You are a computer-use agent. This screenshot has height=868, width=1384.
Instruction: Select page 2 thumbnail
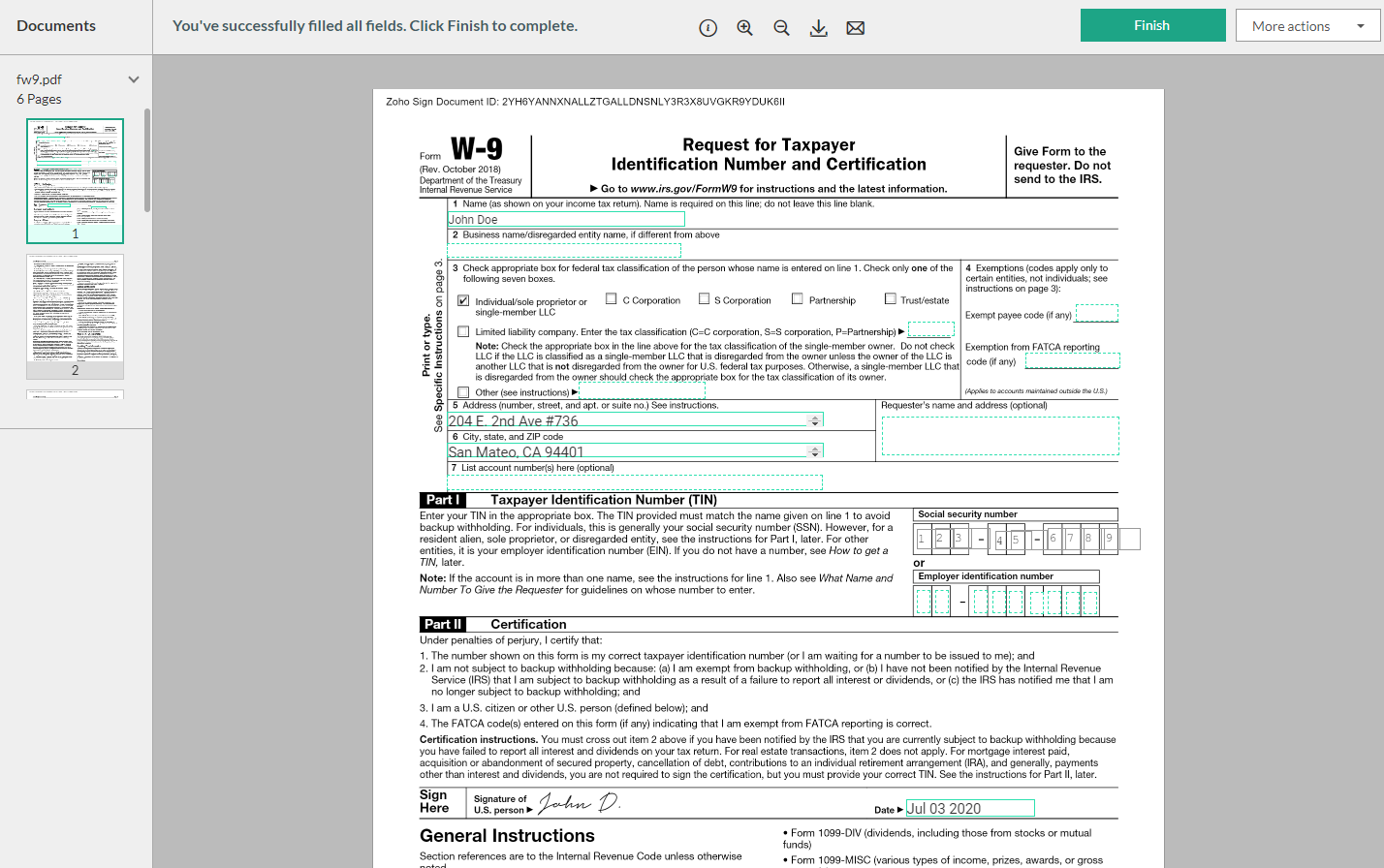pos(75,317)
